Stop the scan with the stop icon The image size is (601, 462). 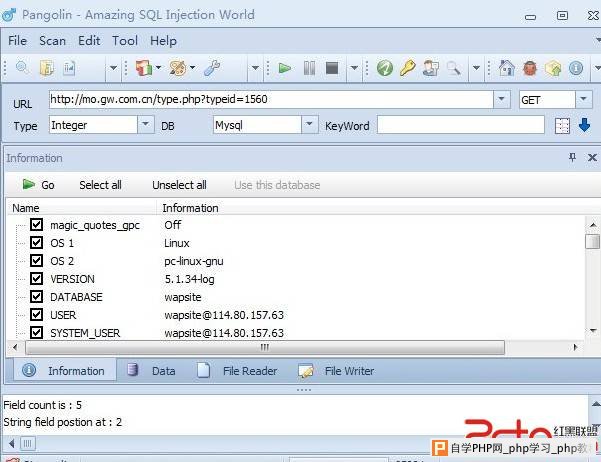[x=332, y=68]
